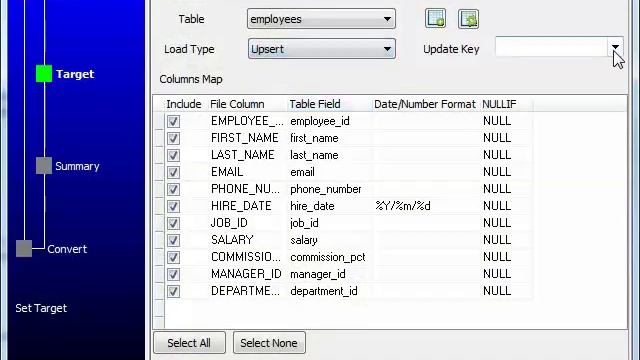The height and width of the screenshot is (360, 640).
Task: Uncheck Include for EMPLOYEE_ID row
Action: (173, 121)
